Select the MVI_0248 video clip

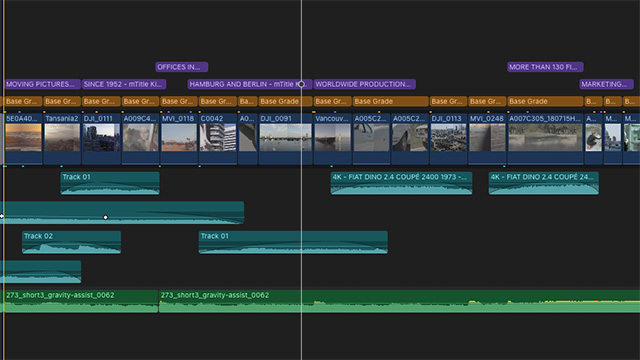(487, 139)
